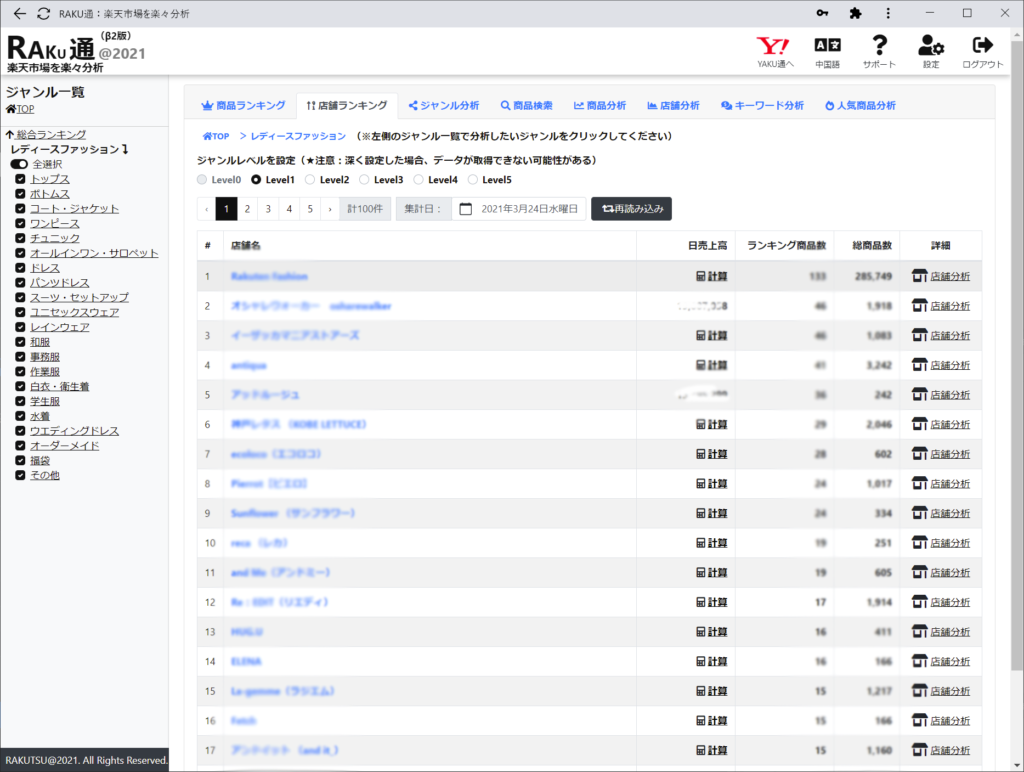Click the calendar icon beside the date
1024x772 pixels.
[x=466, y=209]
